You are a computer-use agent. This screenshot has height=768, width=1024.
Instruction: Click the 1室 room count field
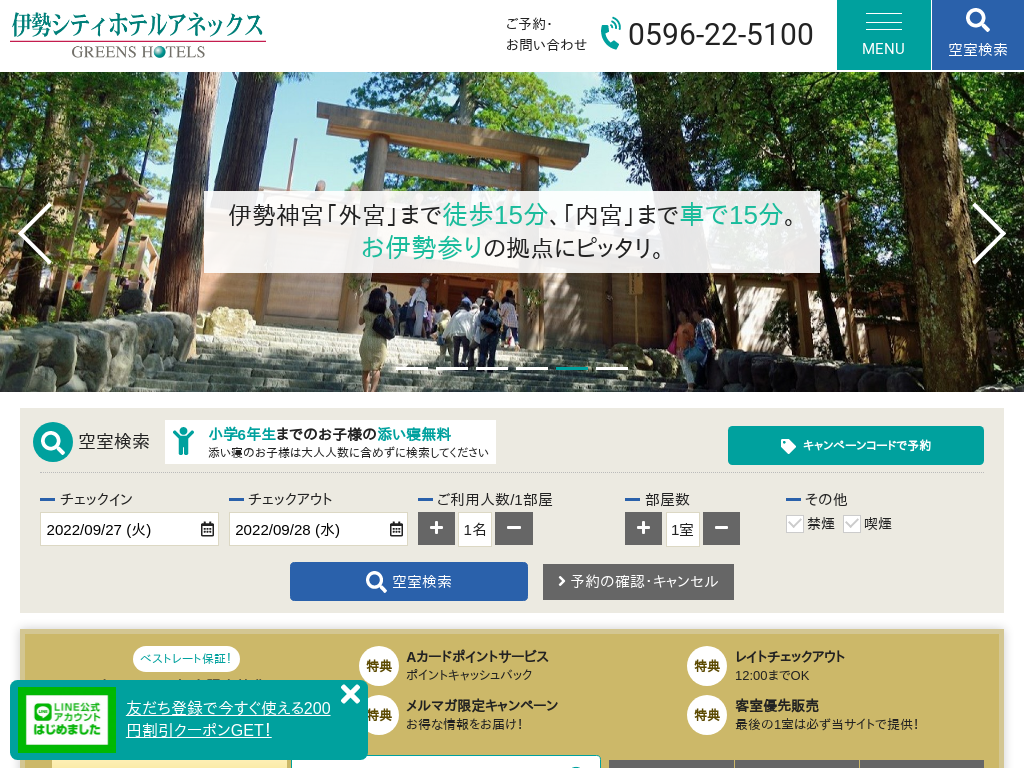click(682, 529)
